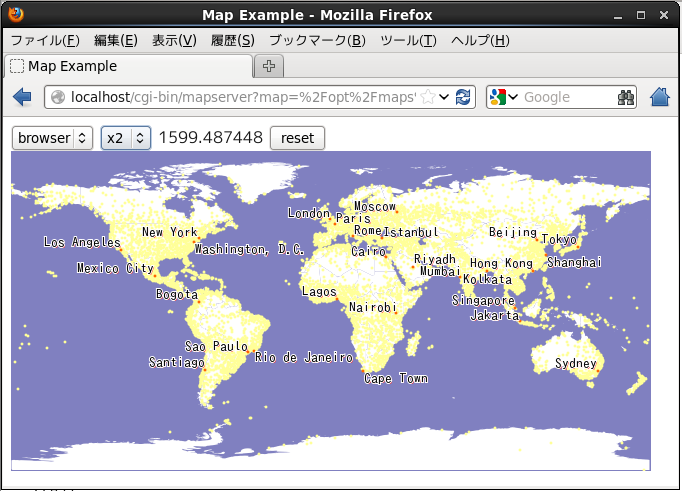682x491 pixels.
Task: Click on Tokyo on the map
Action: (x=561, y=240)
